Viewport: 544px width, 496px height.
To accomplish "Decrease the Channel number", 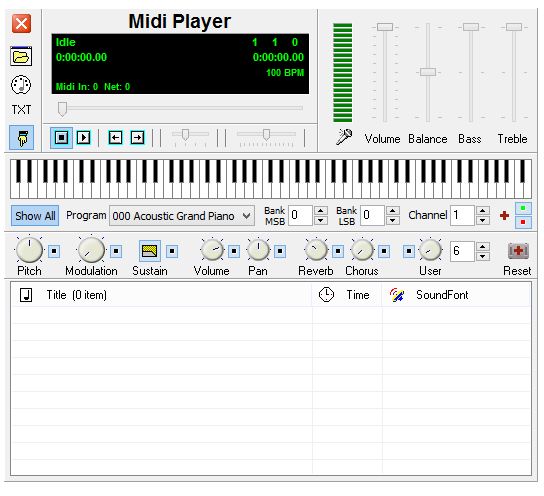I will (x=483, y=220).
